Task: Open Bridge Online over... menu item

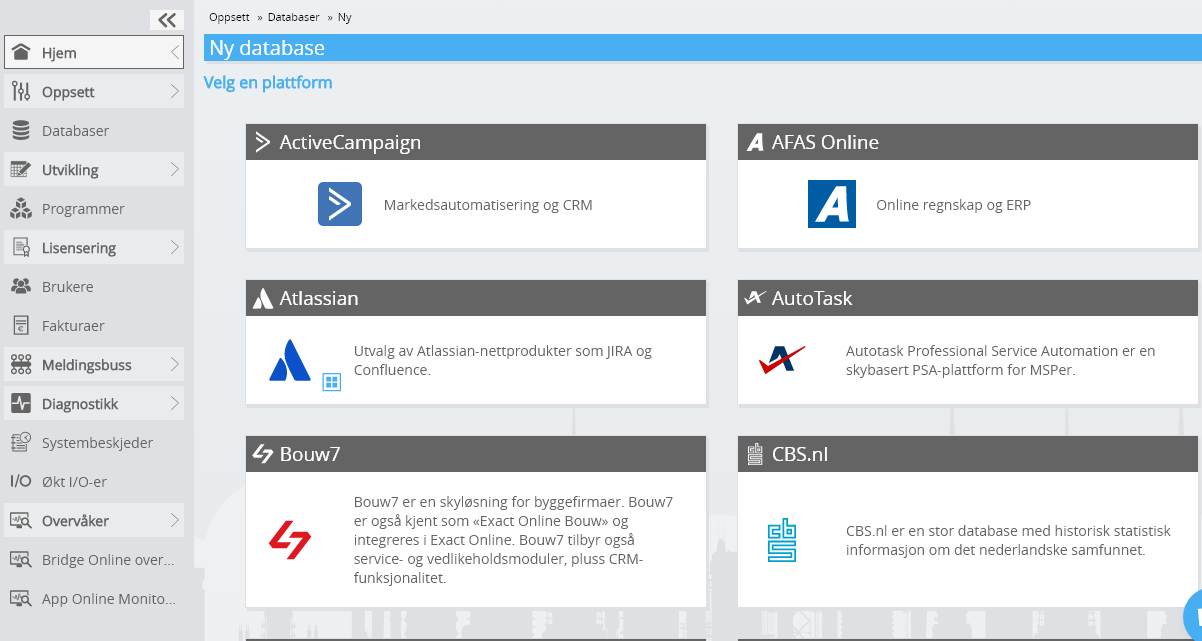Action: tap(94, 560)
